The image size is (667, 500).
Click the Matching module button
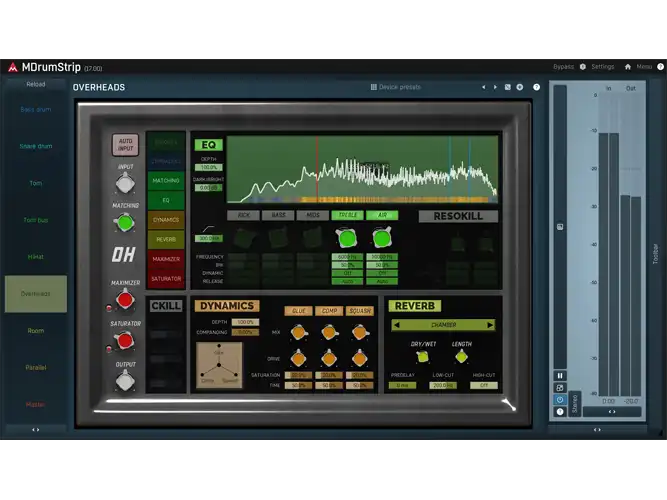[166, 181]
